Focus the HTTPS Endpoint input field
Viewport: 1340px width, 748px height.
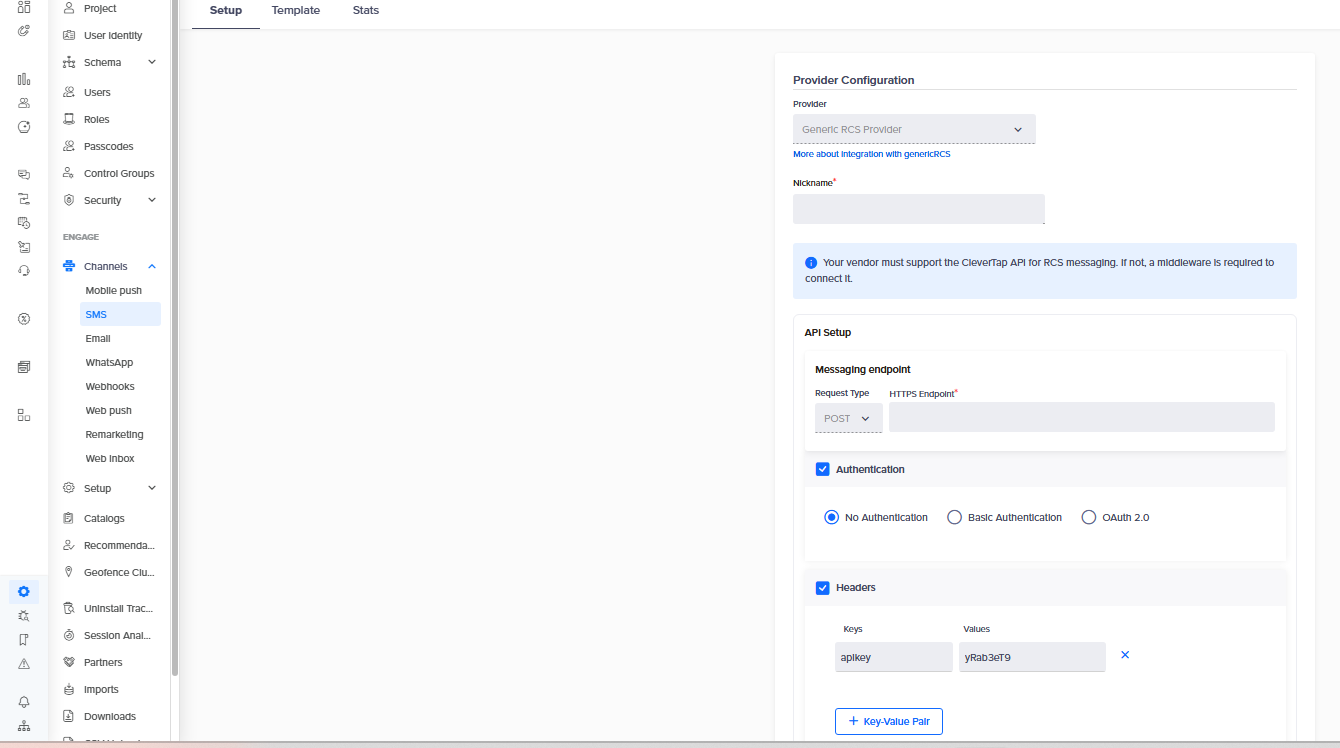pos(1082,417)
